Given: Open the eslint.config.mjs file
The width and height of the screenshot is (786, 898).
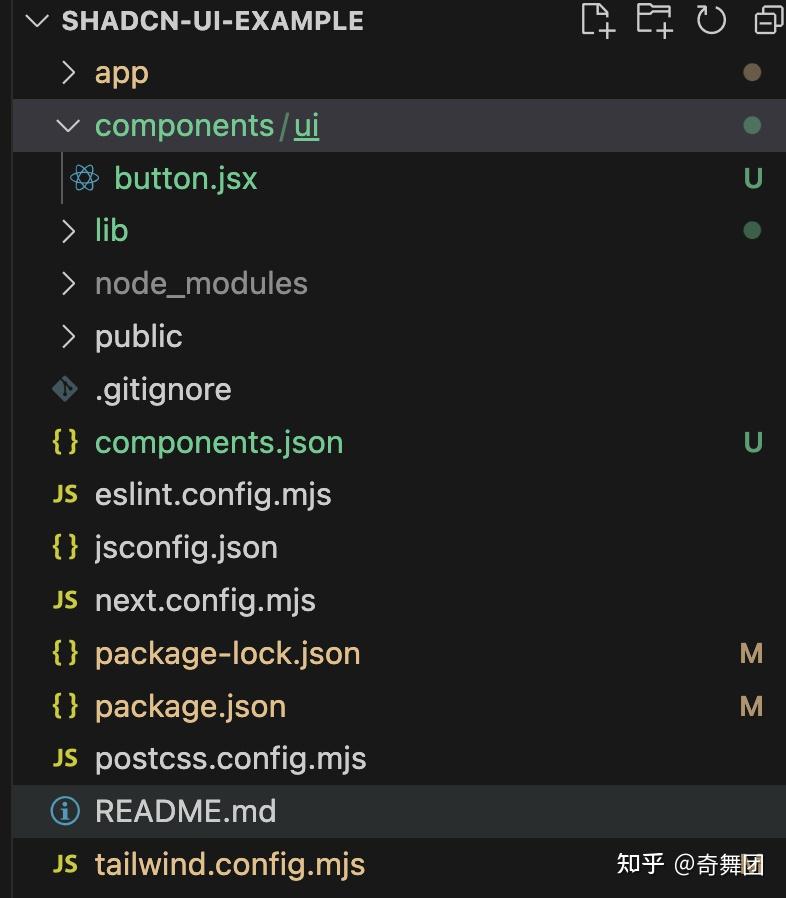Looking at the screenshot, I should tap(212, 495).
